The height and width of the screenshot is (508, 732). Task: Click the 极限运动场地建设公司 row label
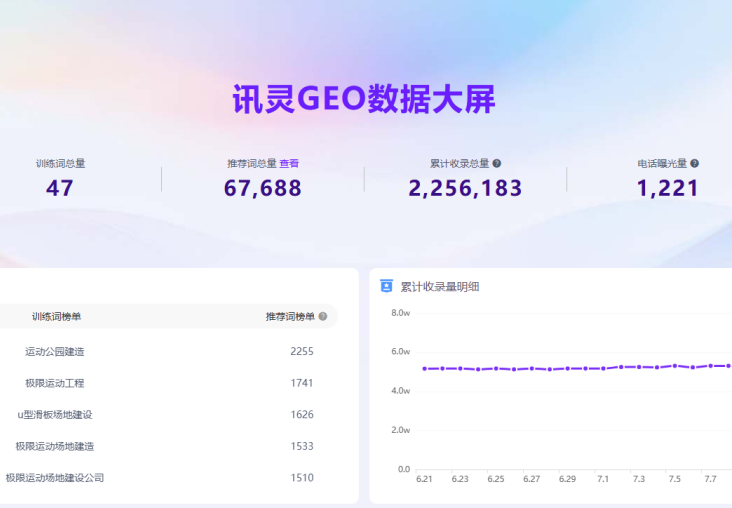click(55, 478)
